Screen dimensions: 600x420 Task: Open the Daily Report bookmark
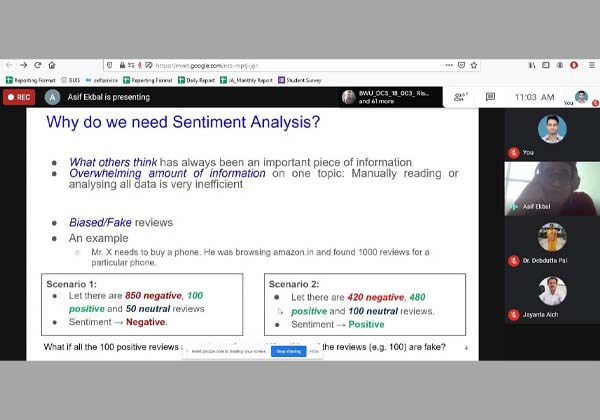[x=196, y=80]
